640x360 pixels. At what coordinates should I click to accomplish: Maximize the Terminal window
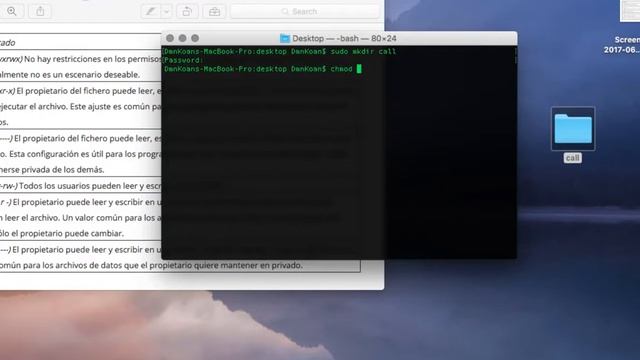tap(195, 38)
